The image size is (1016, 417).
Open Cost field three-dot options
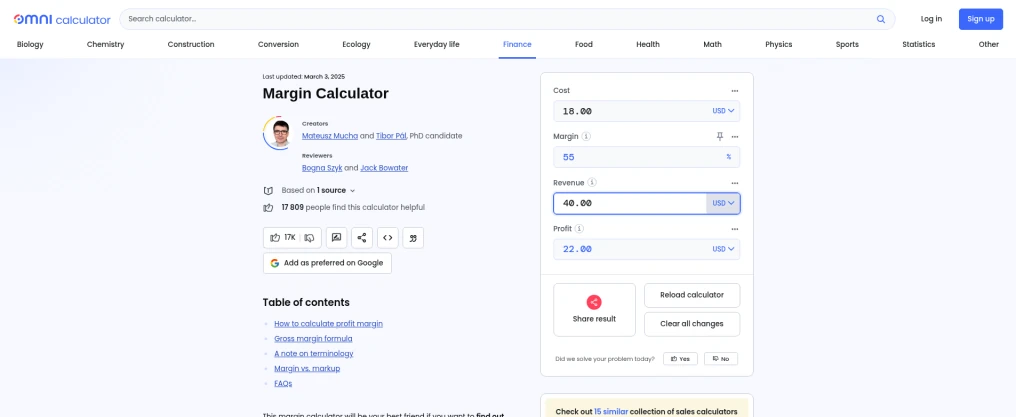click(x=735, y=91)
